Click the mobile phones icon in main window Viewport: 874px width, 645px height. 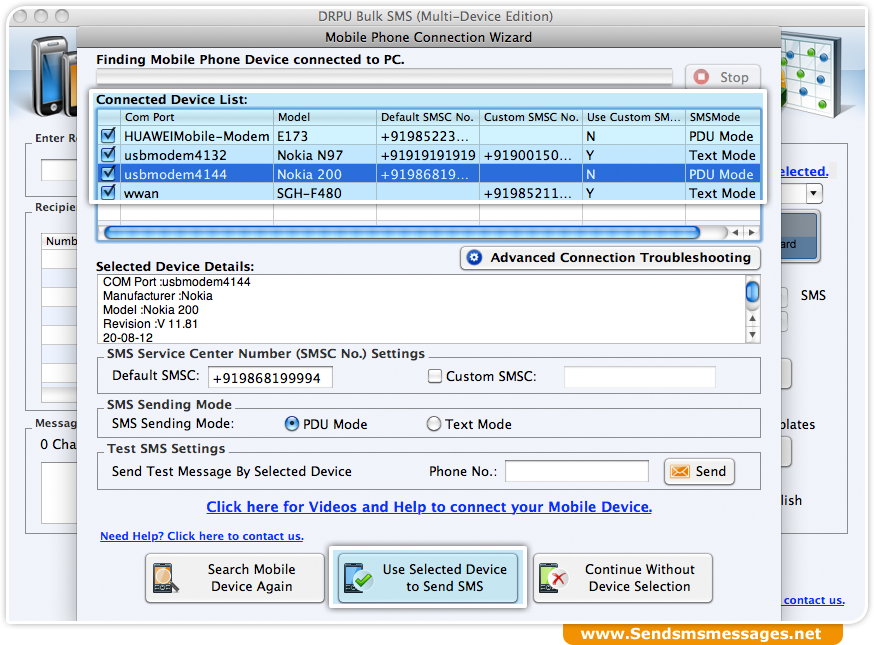pyautogui.click(x=53, y=75)
